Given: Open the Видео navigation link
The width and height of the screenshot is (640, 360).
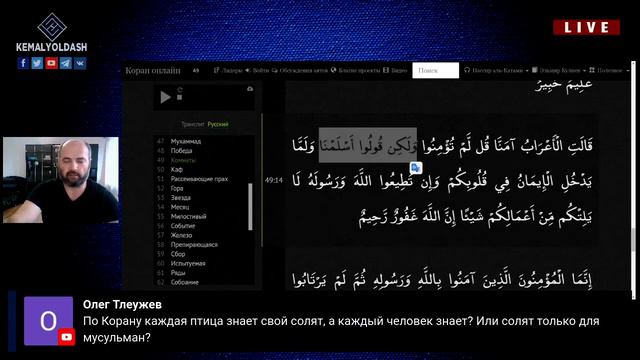Looking at the screenshot, I should click(x=395, y=71).
